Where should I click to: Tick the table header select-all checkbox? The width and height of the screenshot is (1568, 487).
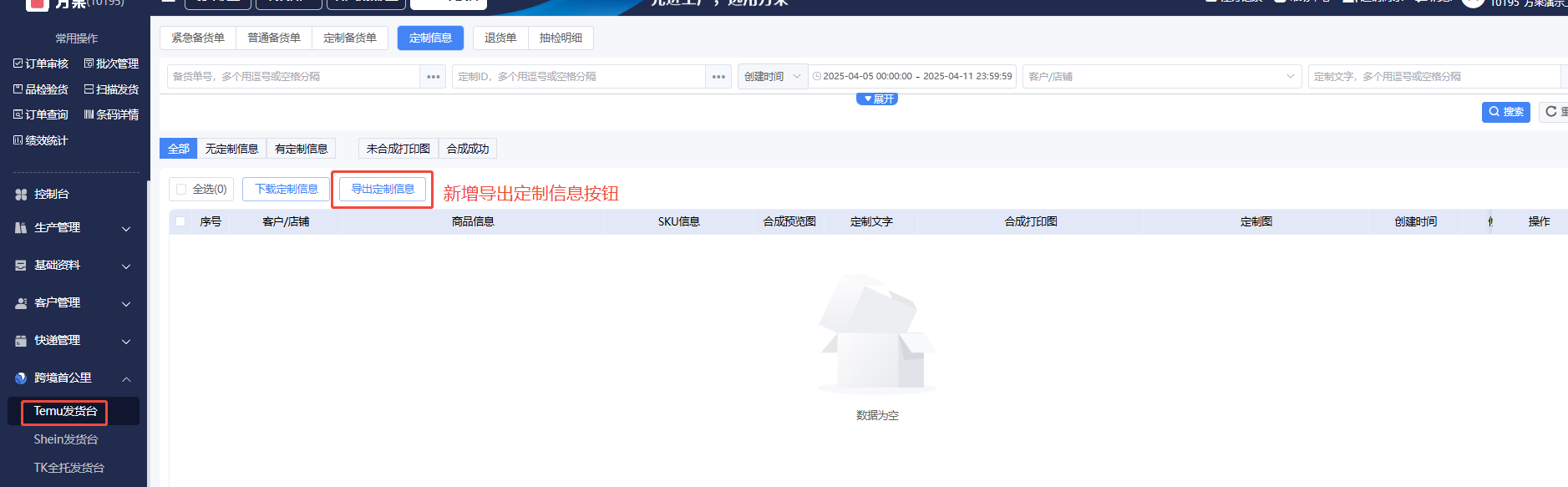(180, 221)
